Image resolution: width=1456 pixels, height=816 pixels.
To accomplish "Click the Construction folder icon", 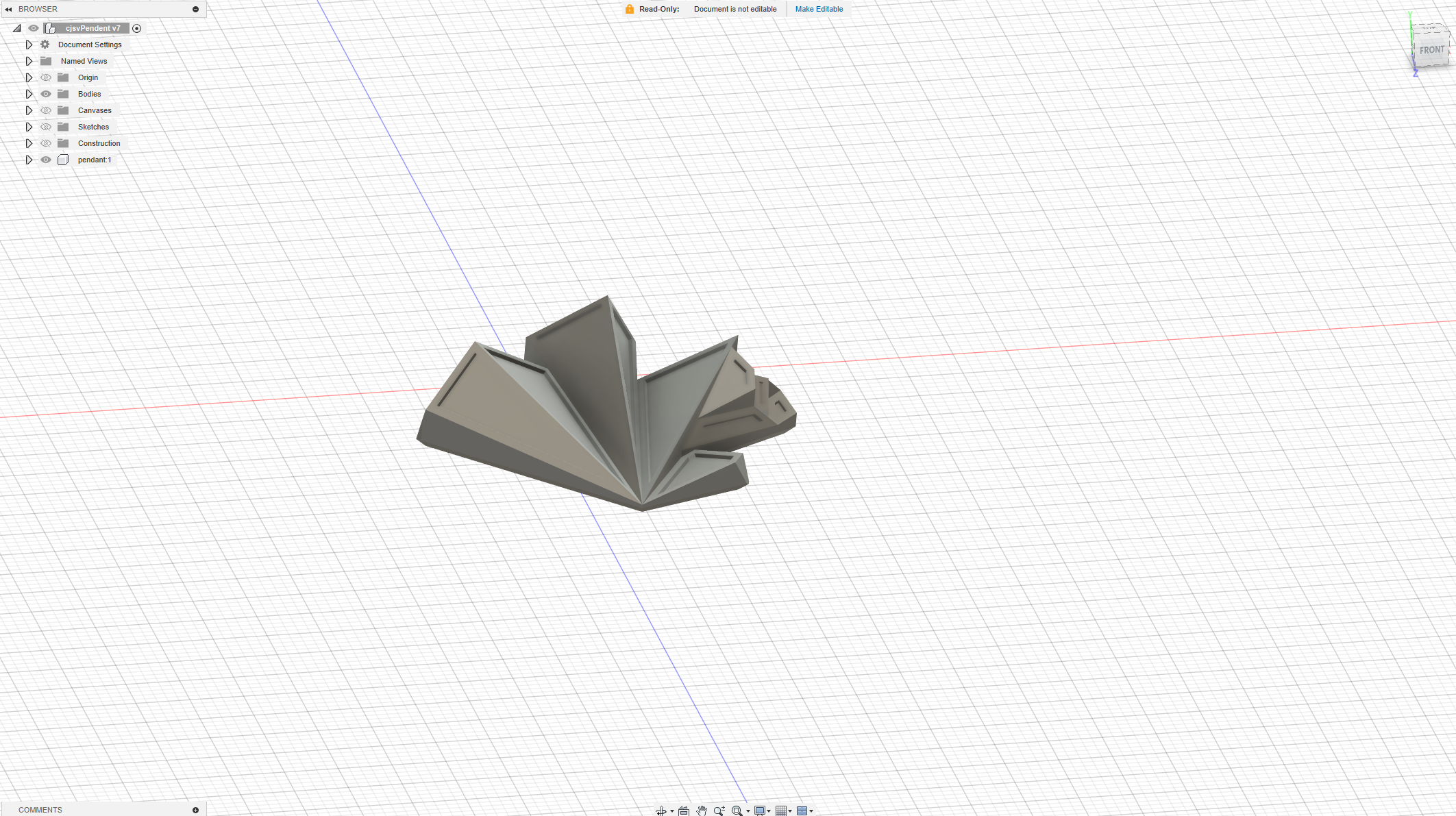I will [x=63, y=143].
